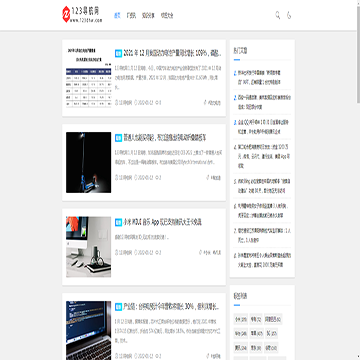Open the electric scooter thumbnail on the dark background
360x360 pixels.
pyautogui.click(x=89, y=162)
